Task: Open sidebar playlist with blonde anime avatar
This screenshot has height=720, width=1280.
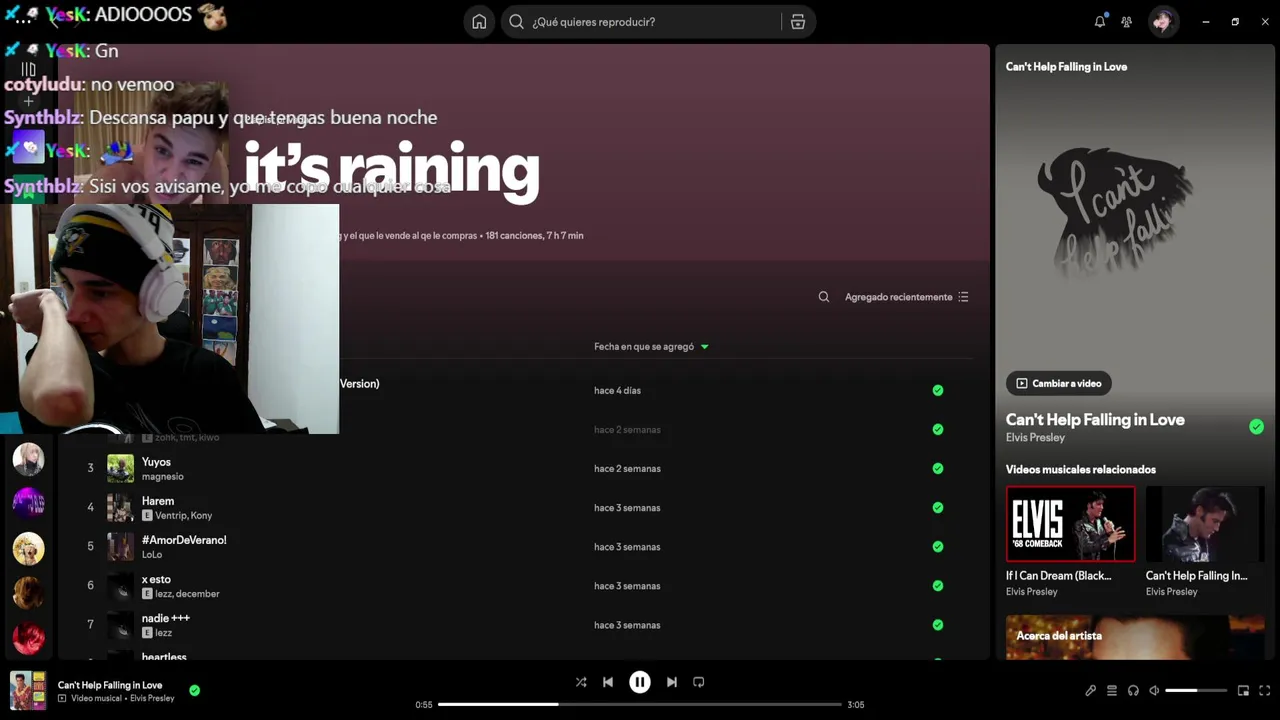Action: click(28, 459)
